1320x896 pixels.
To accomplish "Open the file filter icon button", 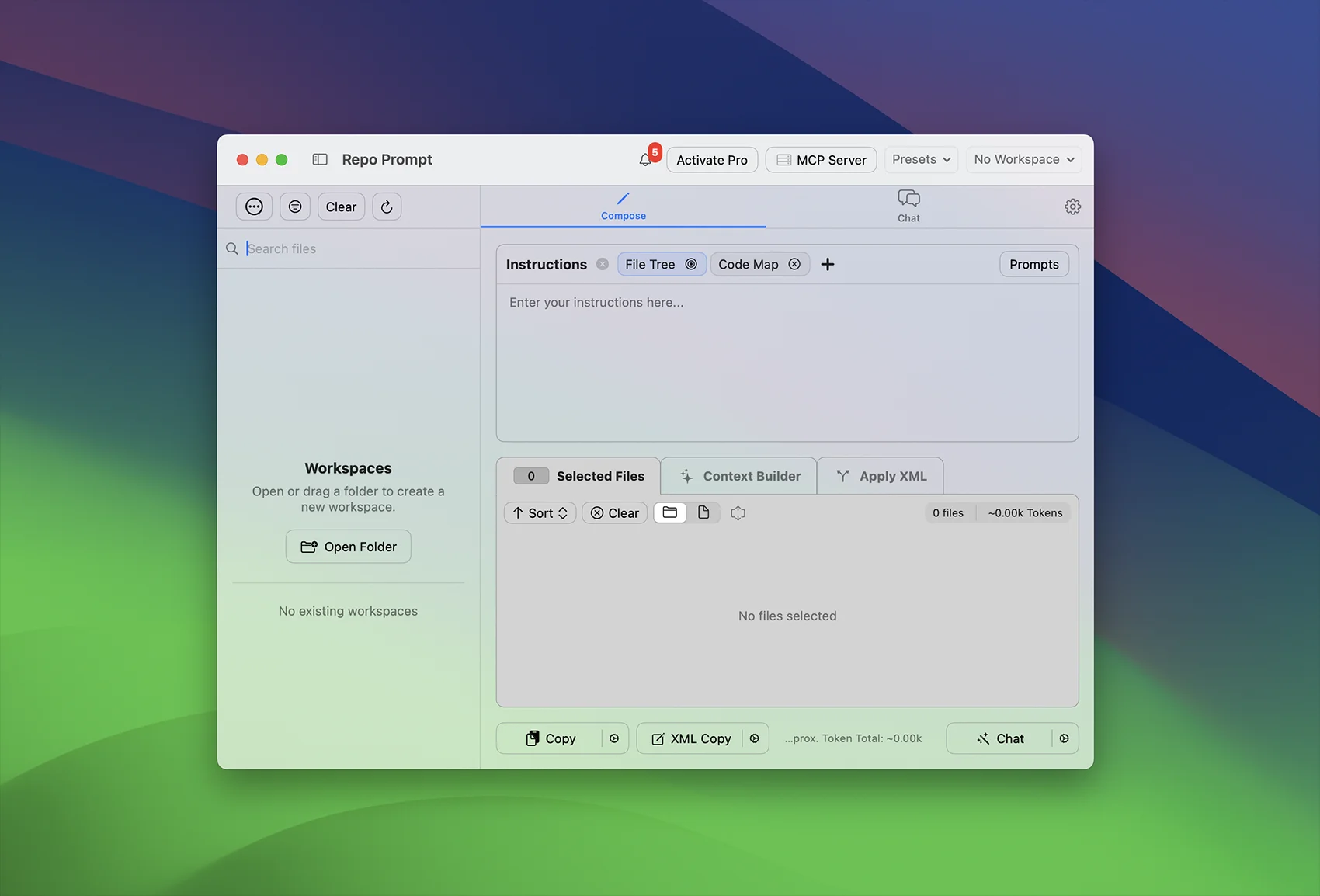I will 295,207.
